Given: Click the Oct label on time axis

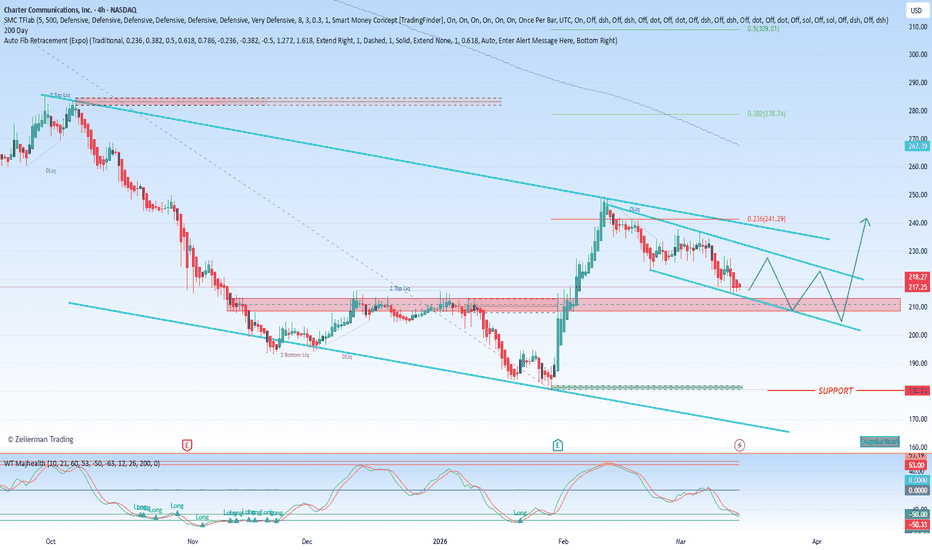Looking at the screenshot, I should tap(51, 542).
